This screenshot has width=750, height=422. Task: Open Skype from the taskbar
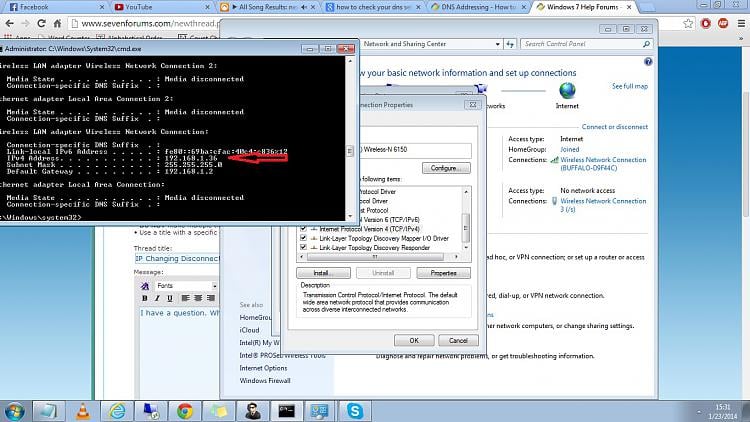coord(355,411)
